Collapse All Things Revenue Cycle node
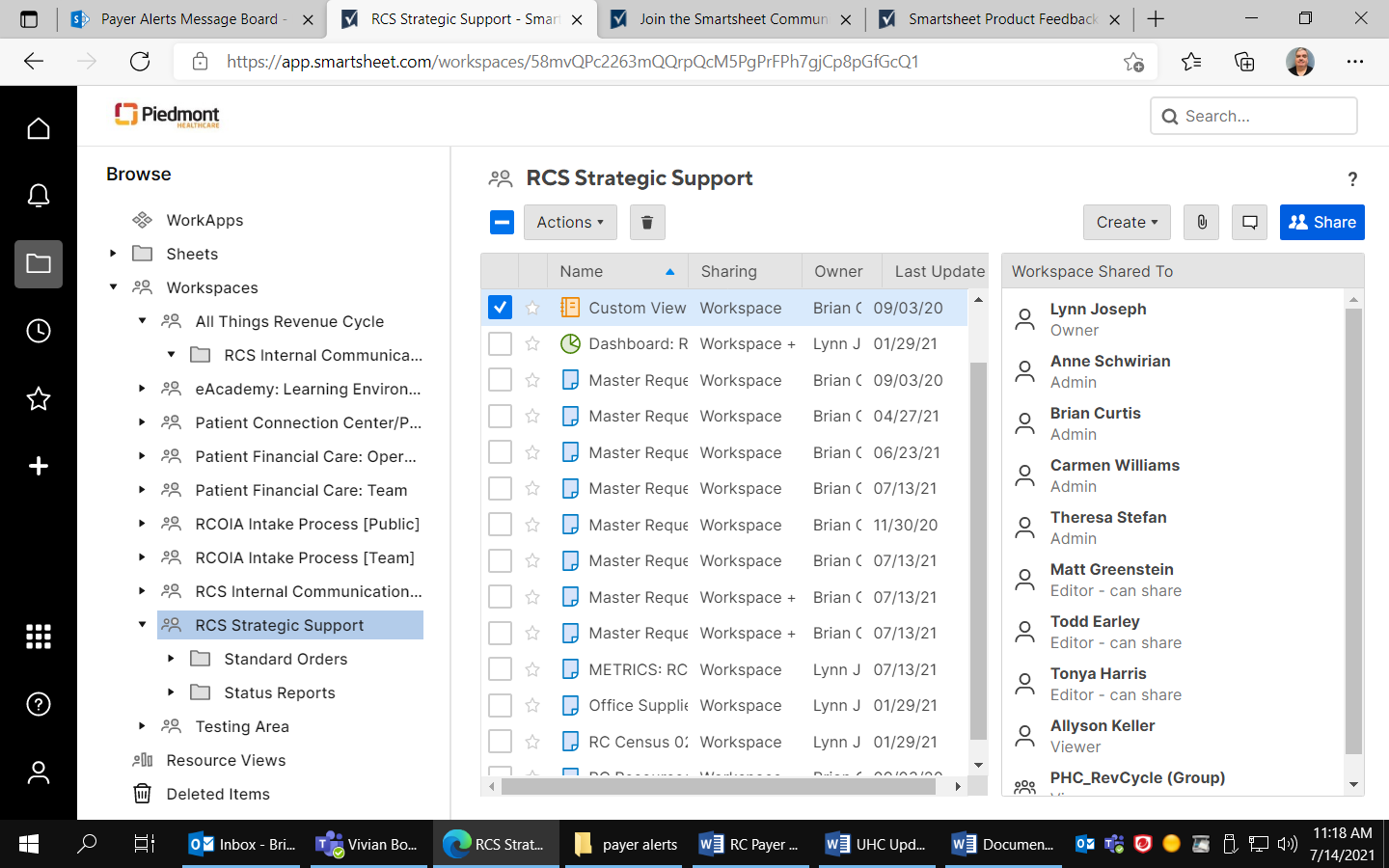This screenshot has height=868, width=1389. click(x=142, y=321)
